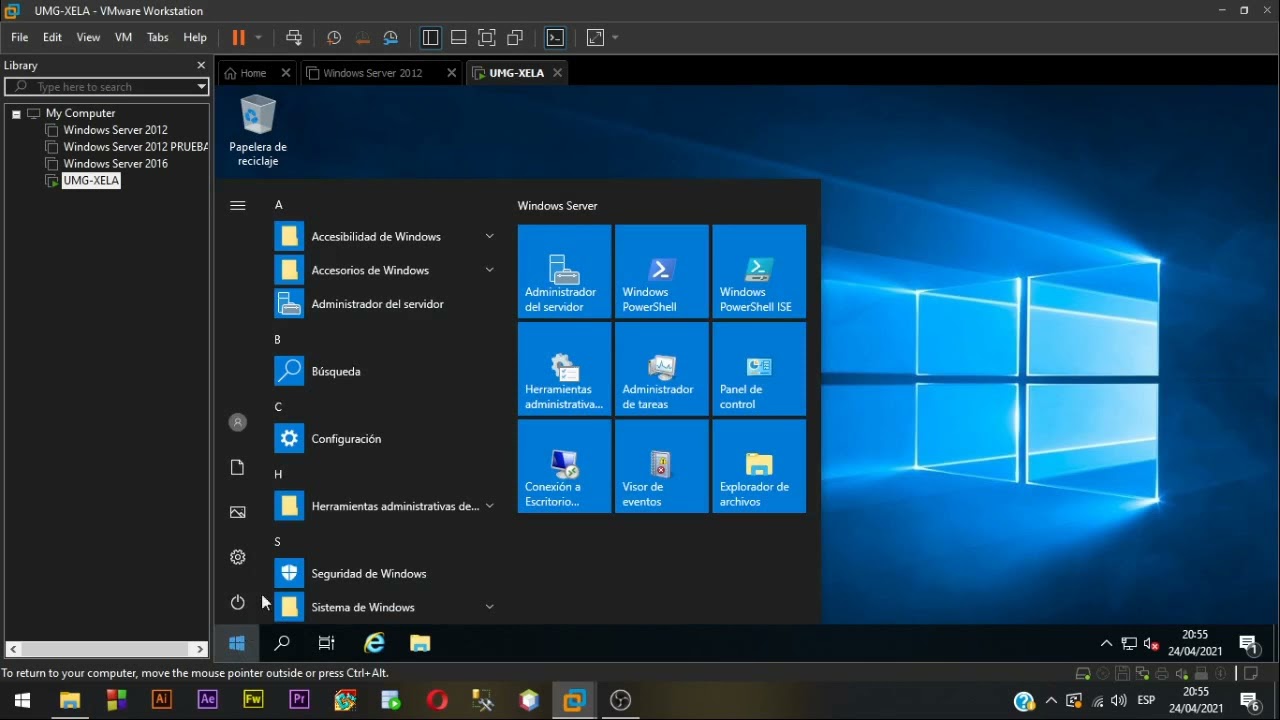Open the View menu
This screenshot has width=1280, height=720.
pos(88,37)
